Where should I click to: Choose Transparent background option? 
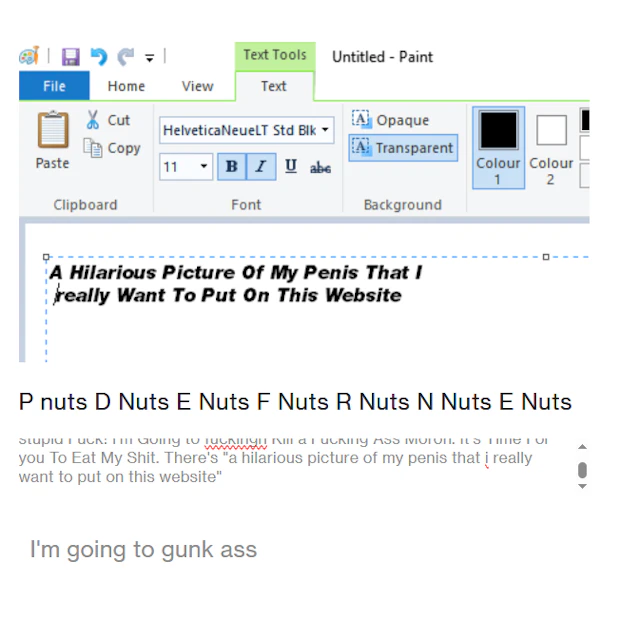403,147
